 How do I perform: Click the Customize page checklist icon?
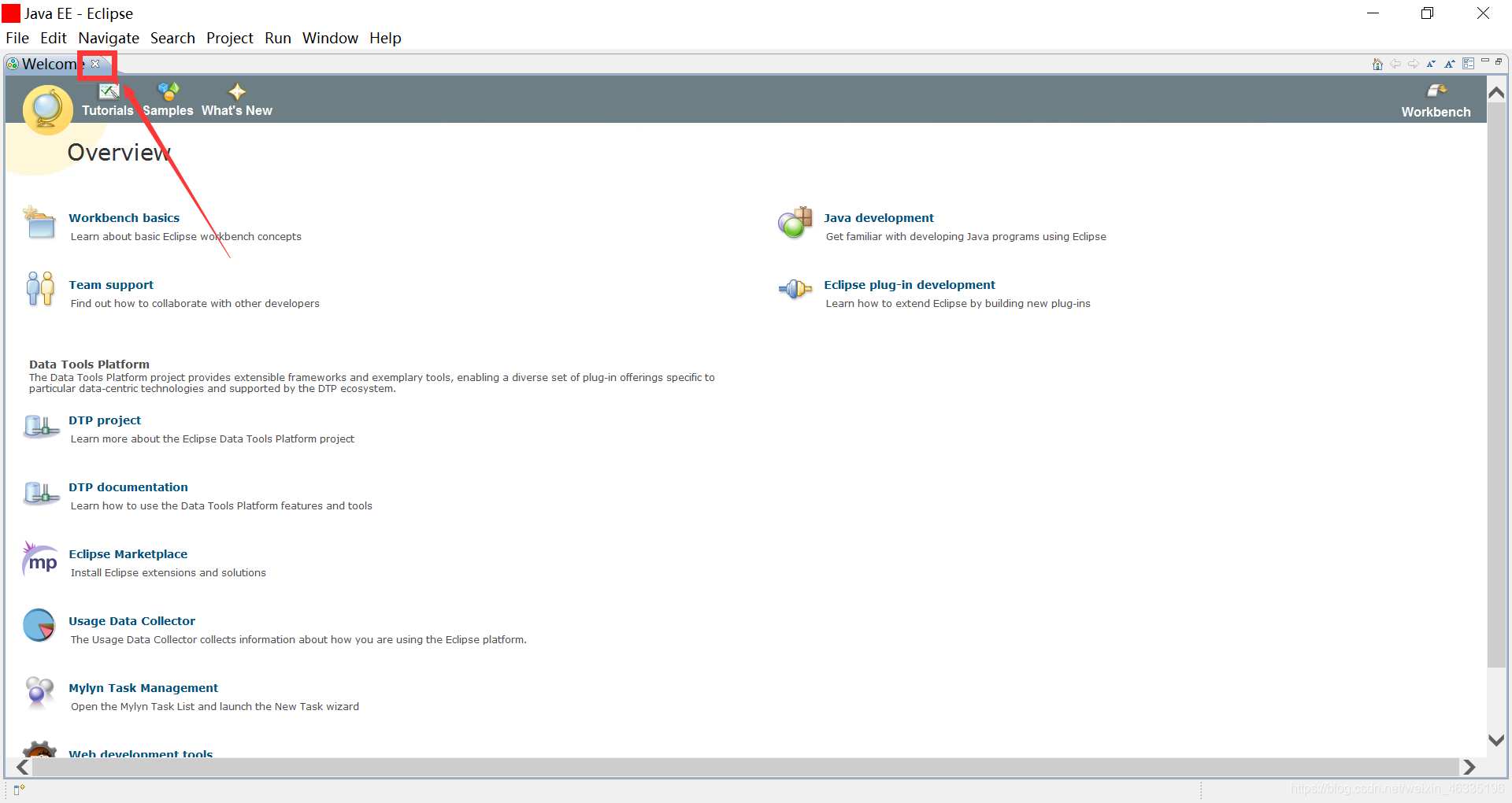[x=1468, y=64]
